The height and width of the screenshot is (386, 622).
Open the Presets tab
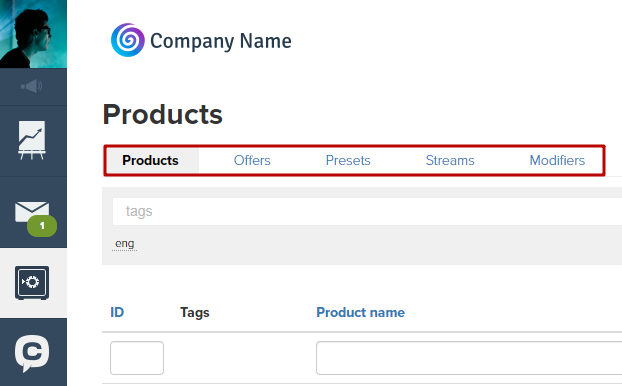[x=348, y=160]
